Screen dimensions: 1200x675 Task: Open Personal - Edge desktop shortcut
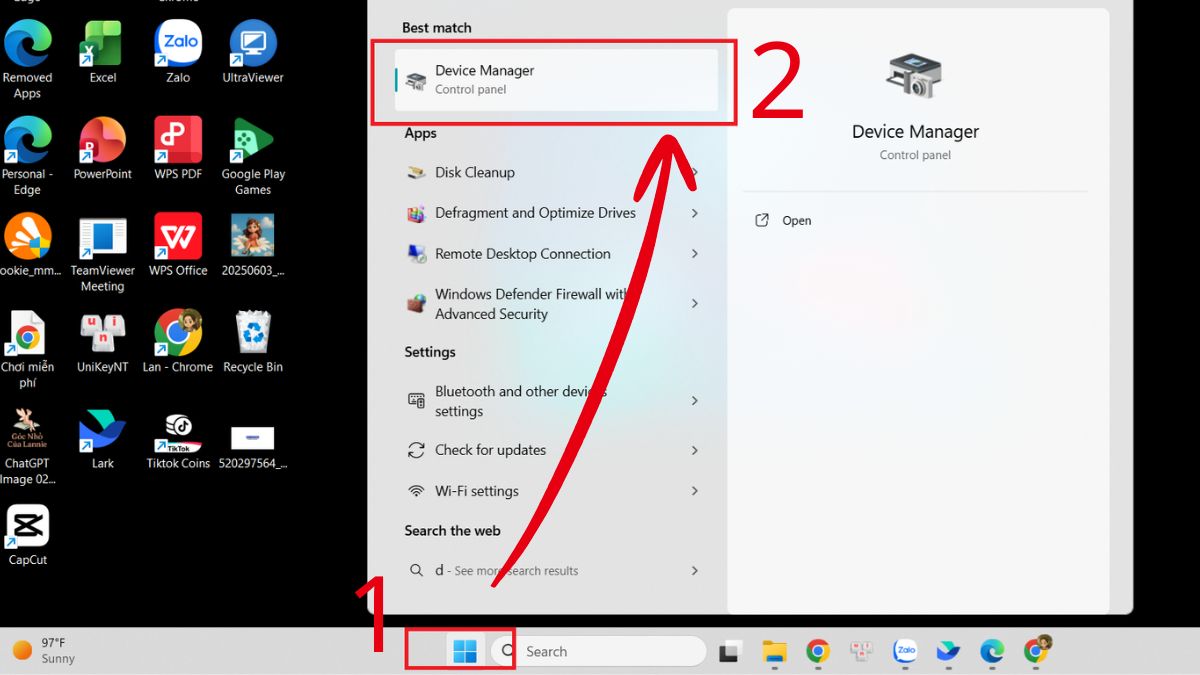point(27,156)
